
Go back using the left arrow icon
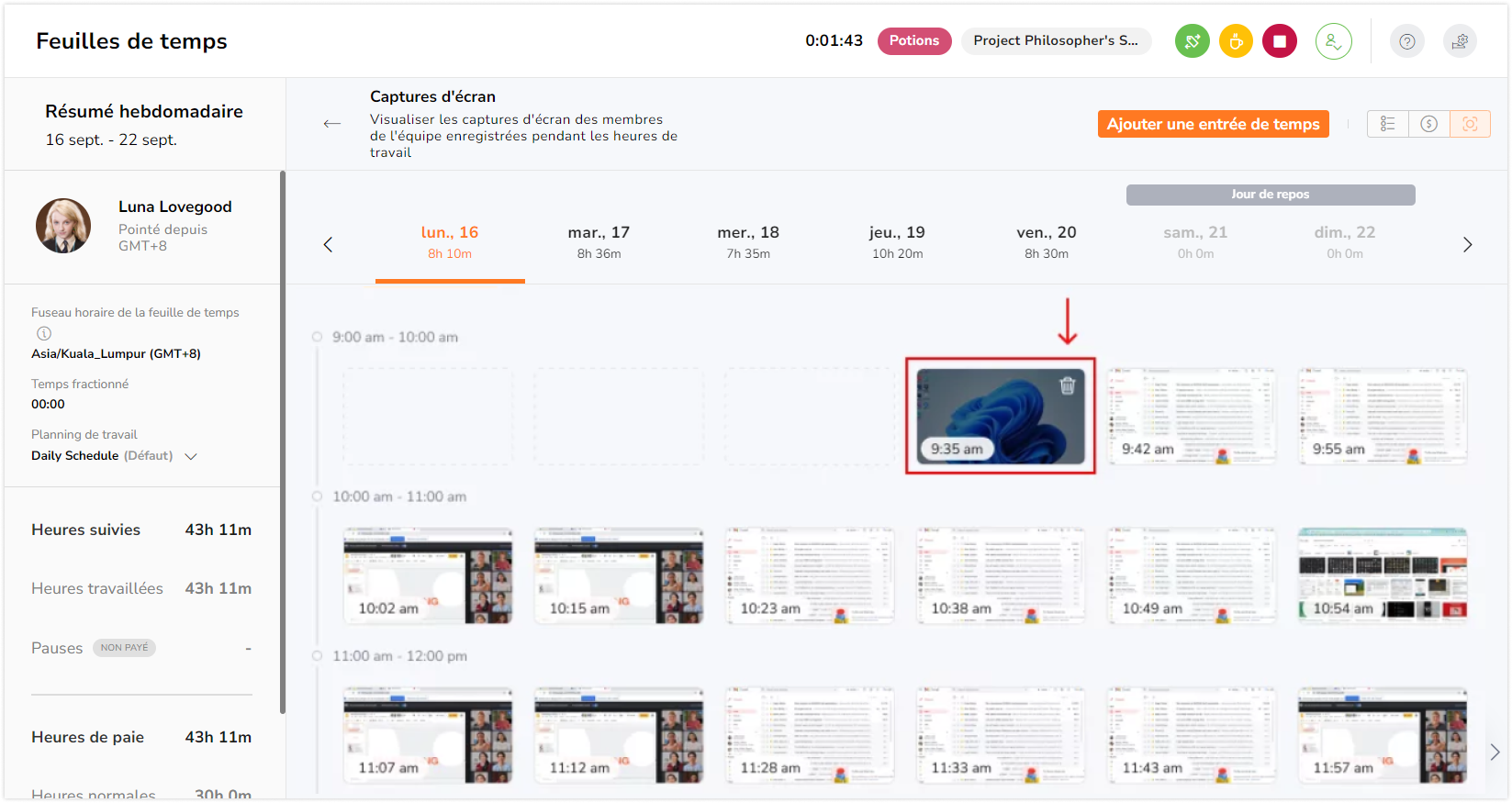[331, 124]
